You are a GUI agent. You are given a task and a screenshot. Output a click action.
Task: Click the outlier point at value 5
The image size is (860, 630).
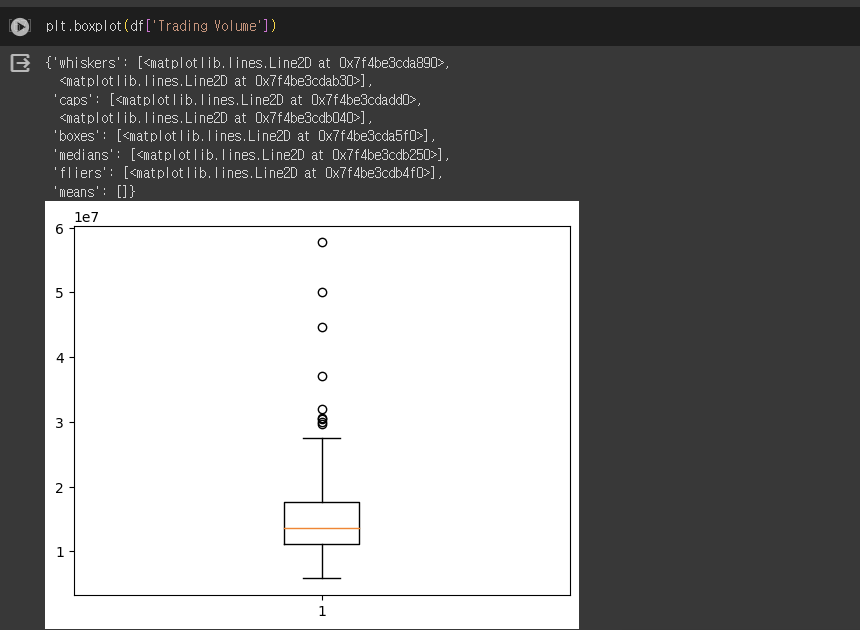322,292
